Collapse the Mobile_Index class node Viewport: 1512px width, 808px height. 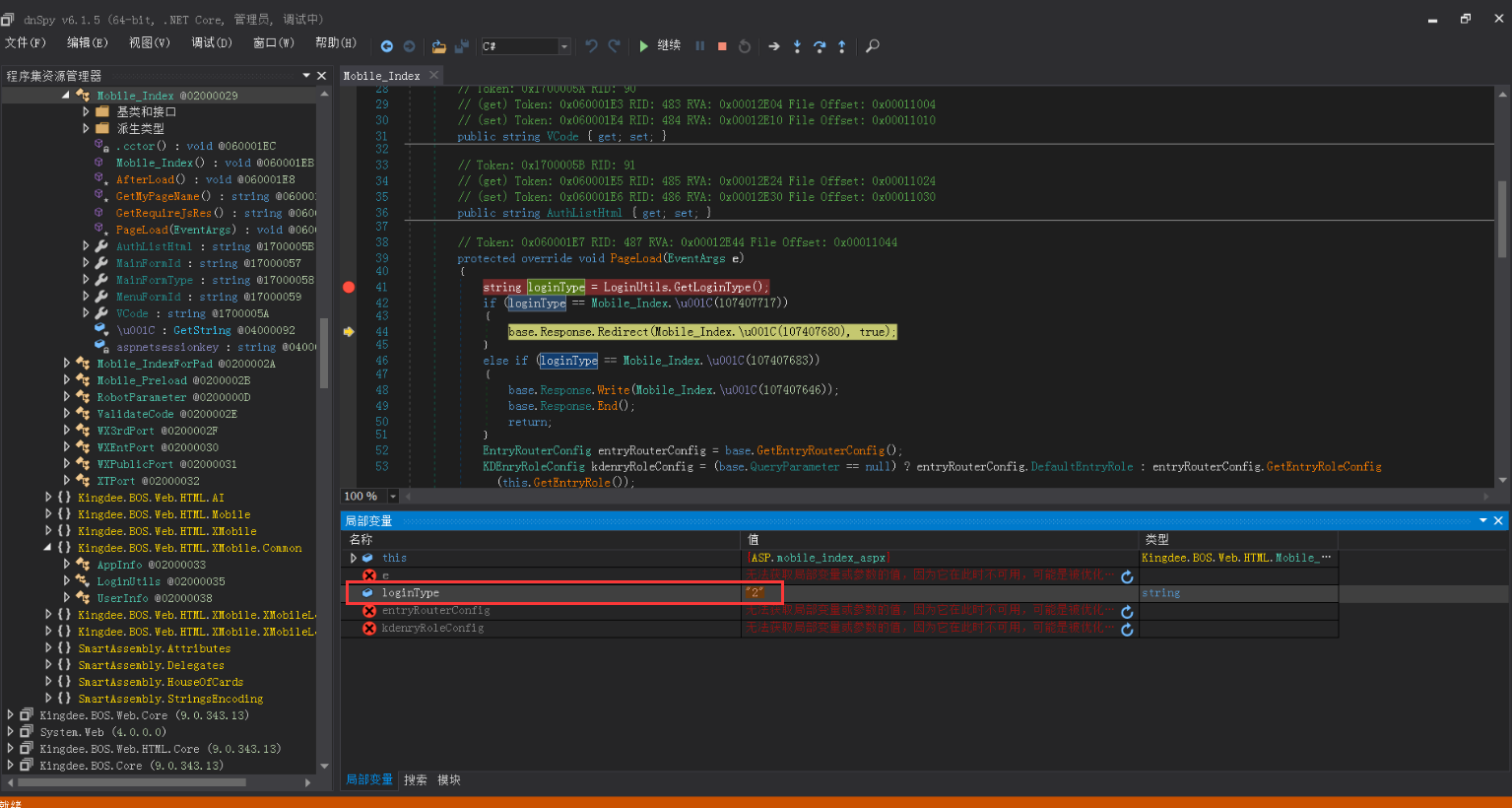coord(66,96)
